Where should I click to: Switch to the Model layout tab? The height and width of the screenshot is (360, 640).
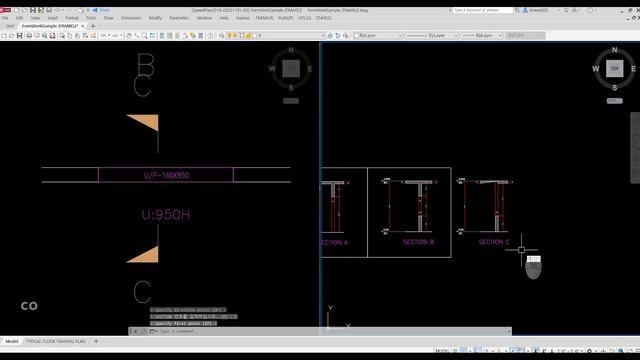11,341
